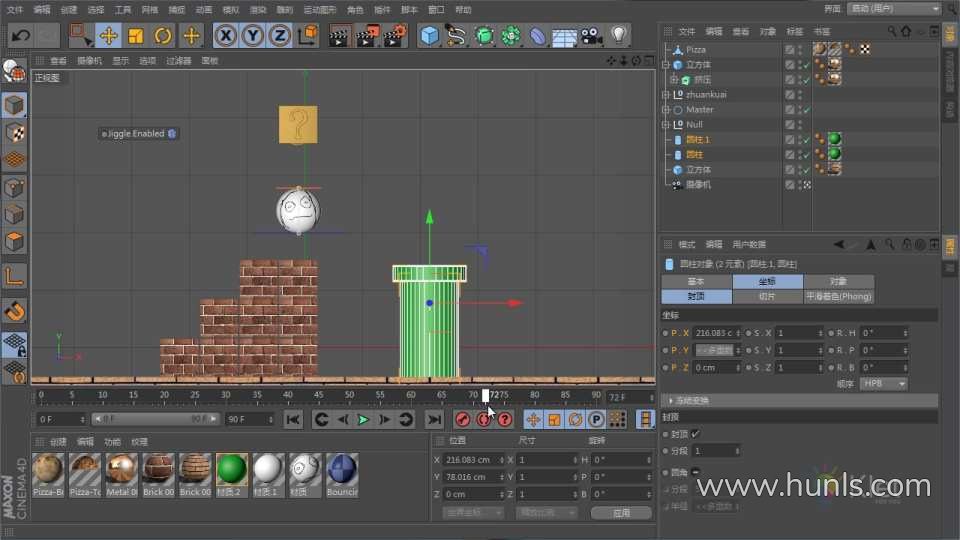The image size is (960, 540).
Task: Activate the Move tool in top toolbar
Action: [x=108, y=36]
